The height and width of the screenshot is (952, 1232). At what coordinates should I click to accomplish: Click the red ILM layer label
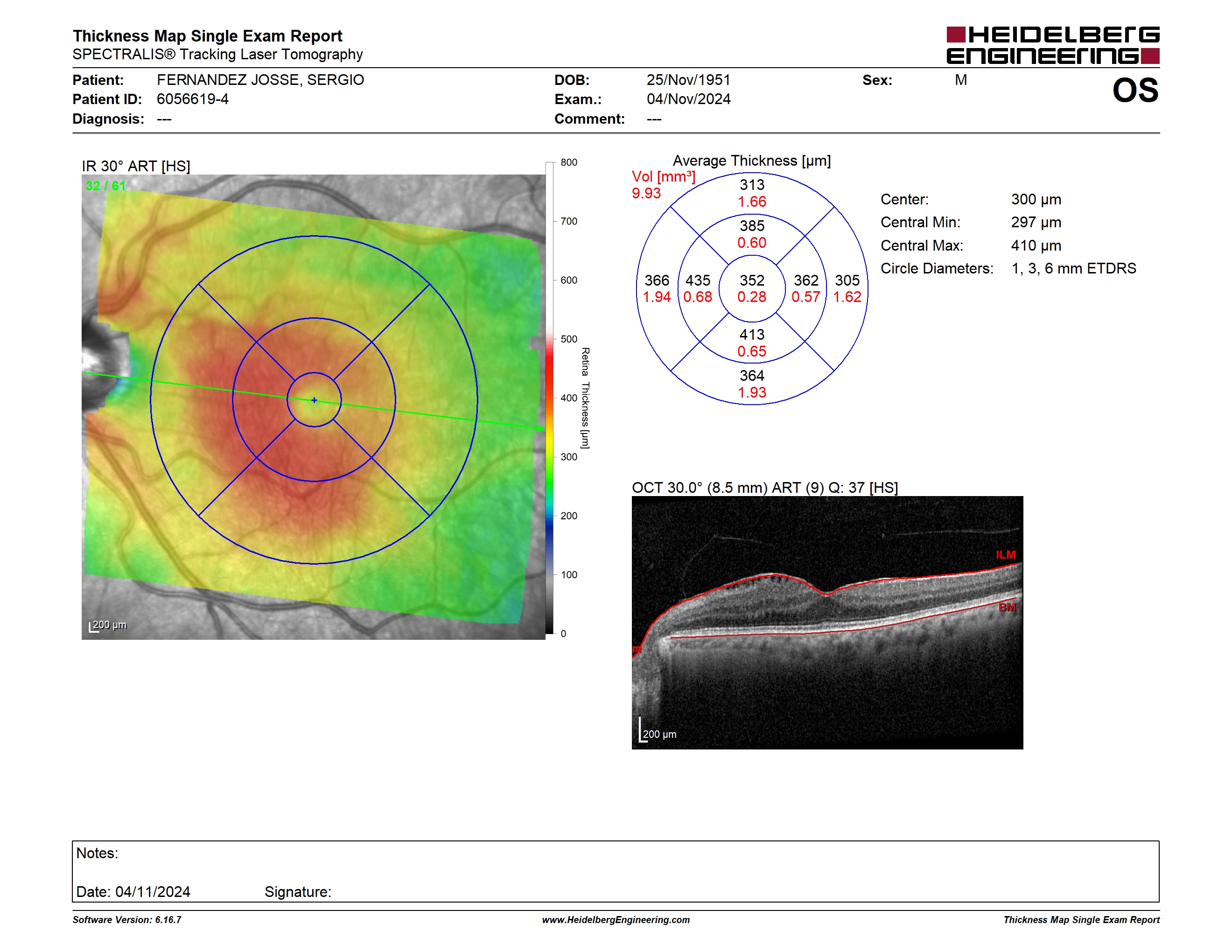1006,555
